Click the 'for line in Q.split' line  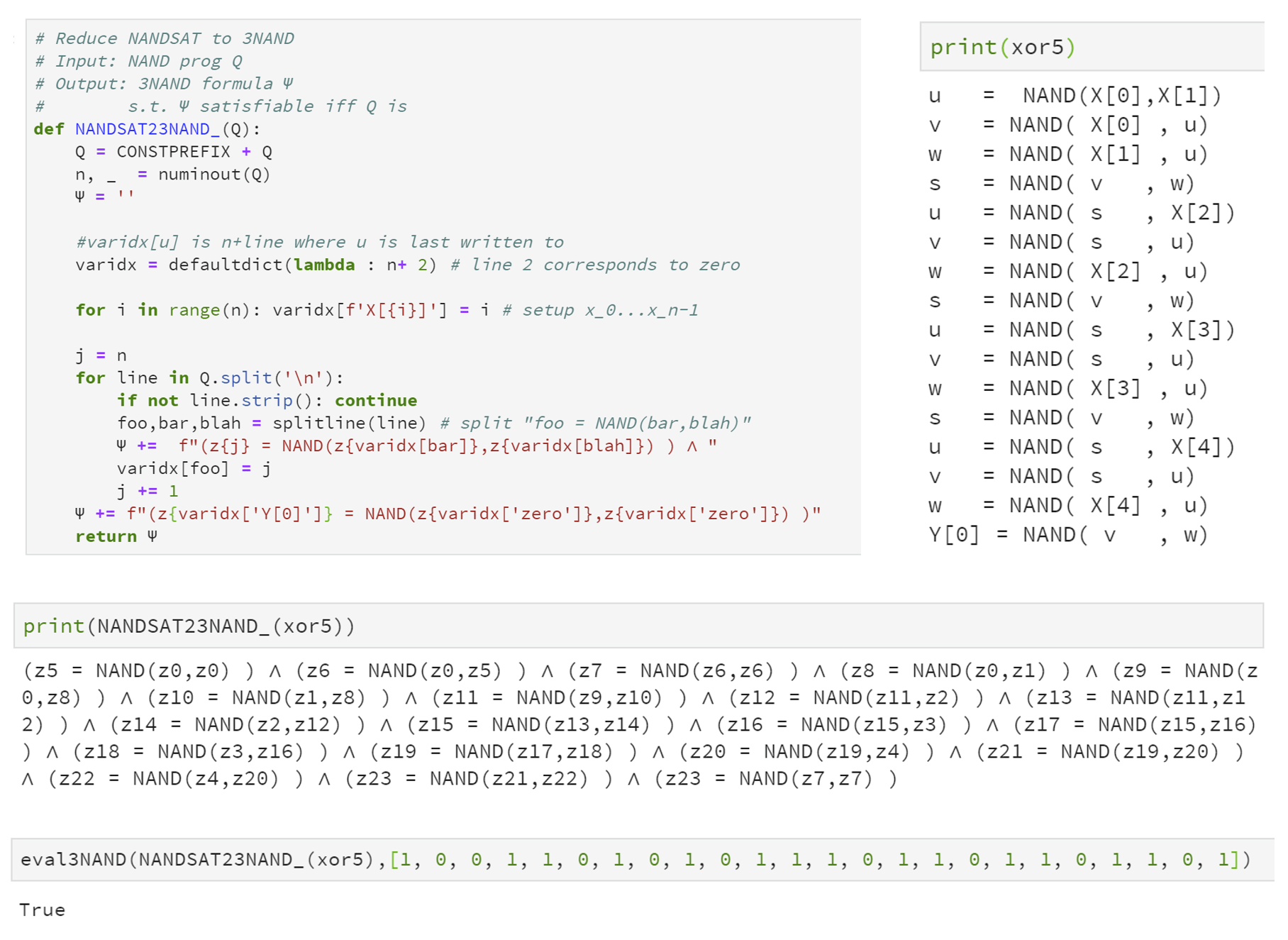(x=209, y=378)
